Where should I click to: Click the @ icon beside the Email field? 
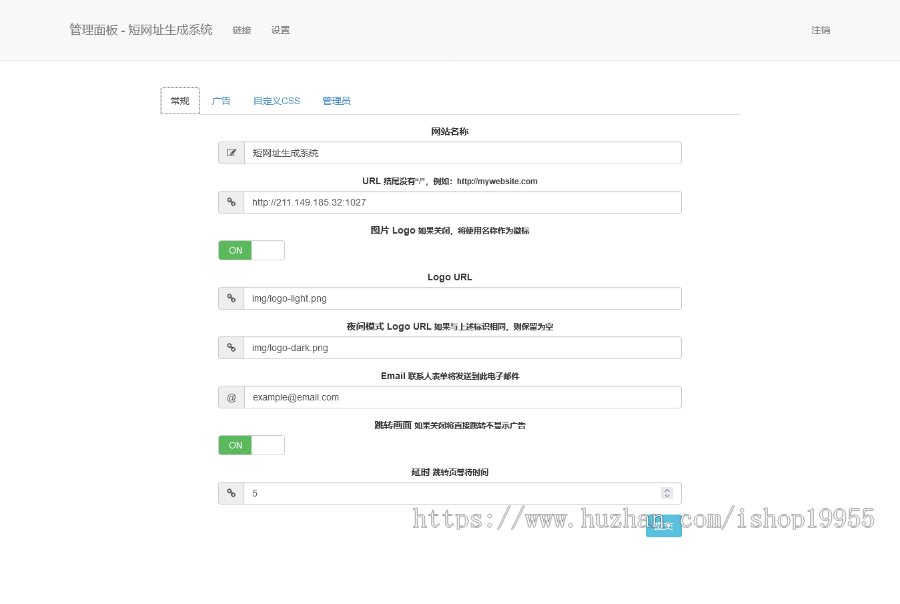click(231, 397)
